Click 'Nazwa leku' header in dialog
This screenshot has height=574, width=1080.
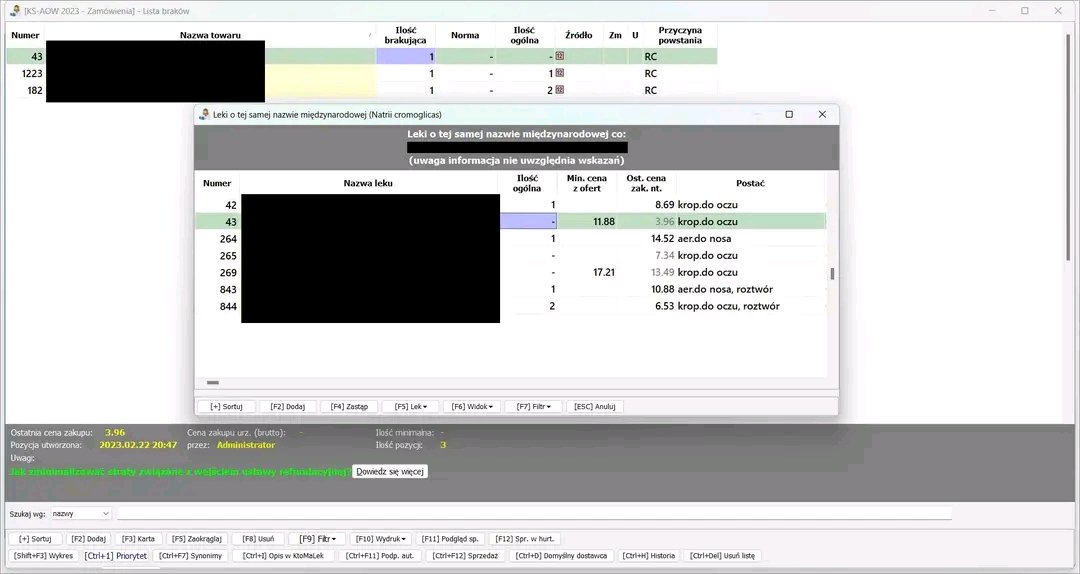(x=368, y=183)
